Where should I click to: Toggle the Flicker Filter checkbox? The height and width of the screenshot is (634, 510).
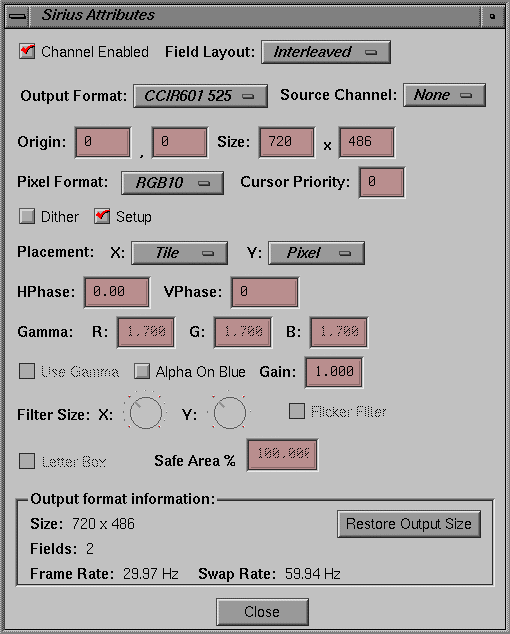[x=297, y=411]
